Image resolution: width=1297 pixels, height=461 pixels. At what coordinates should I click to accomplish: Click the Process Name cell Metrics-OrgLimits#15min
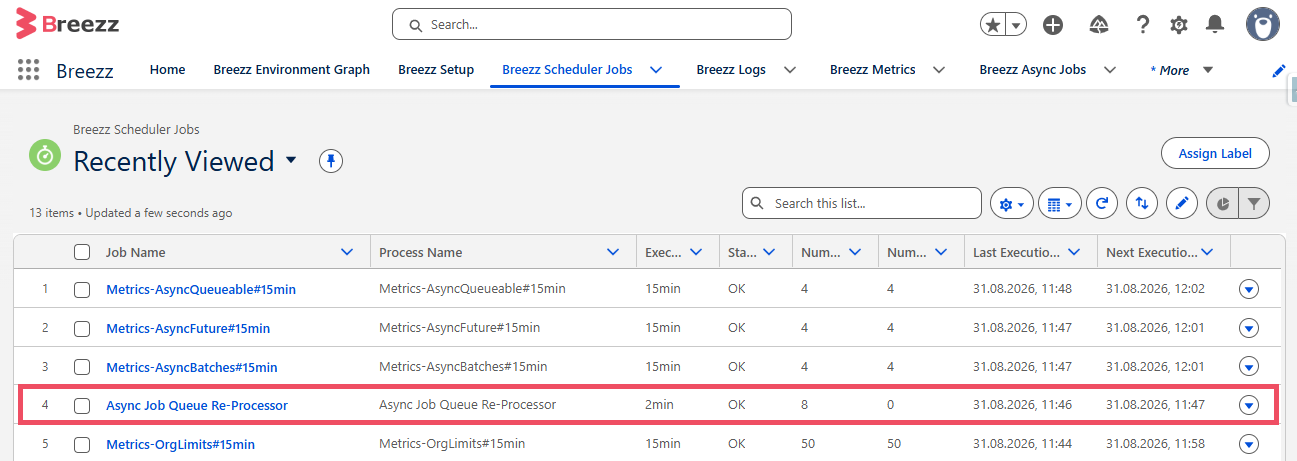pos(452,444)
